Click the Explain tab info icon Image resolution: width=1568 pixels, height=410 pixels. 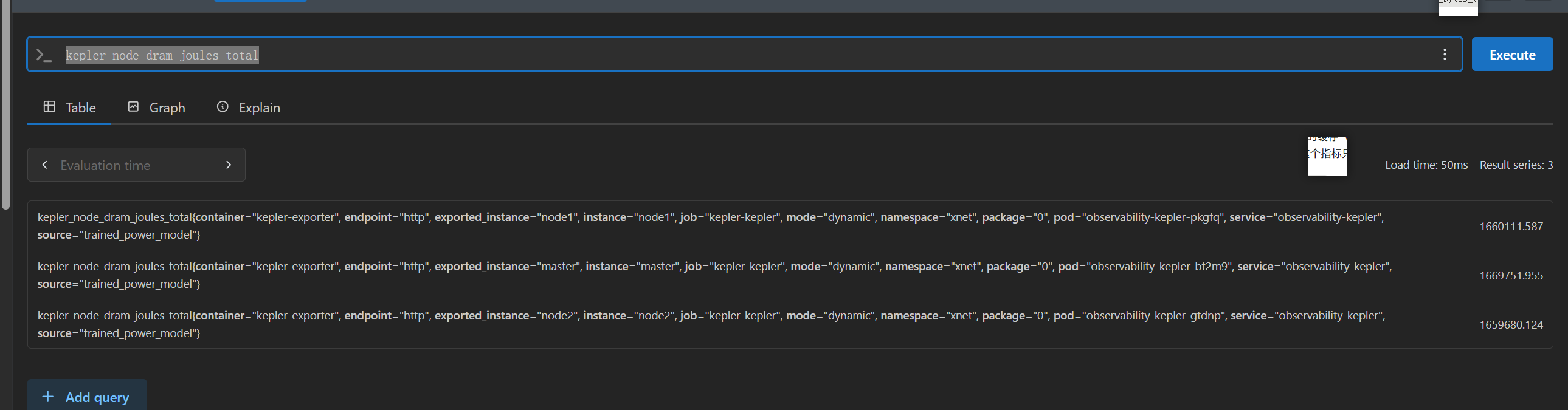(x=223, y=107)
